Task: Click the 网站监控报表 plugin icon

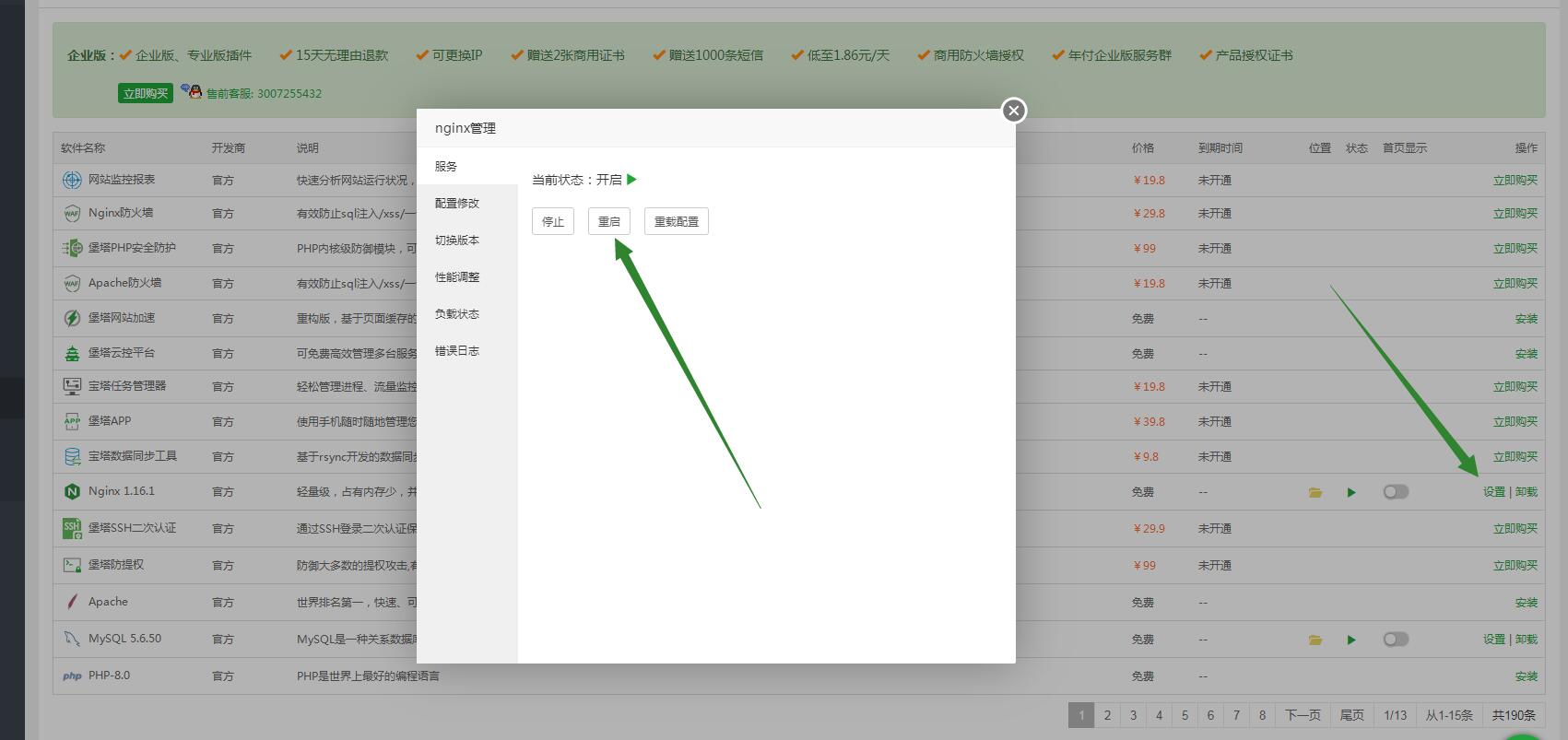Action: 72,180
